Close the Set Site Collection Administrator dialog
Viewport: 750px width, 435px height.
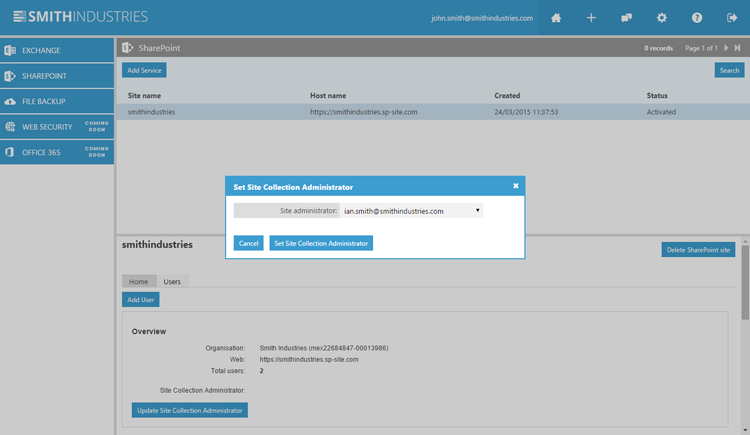pyautogui.click(x=516, y=186)
